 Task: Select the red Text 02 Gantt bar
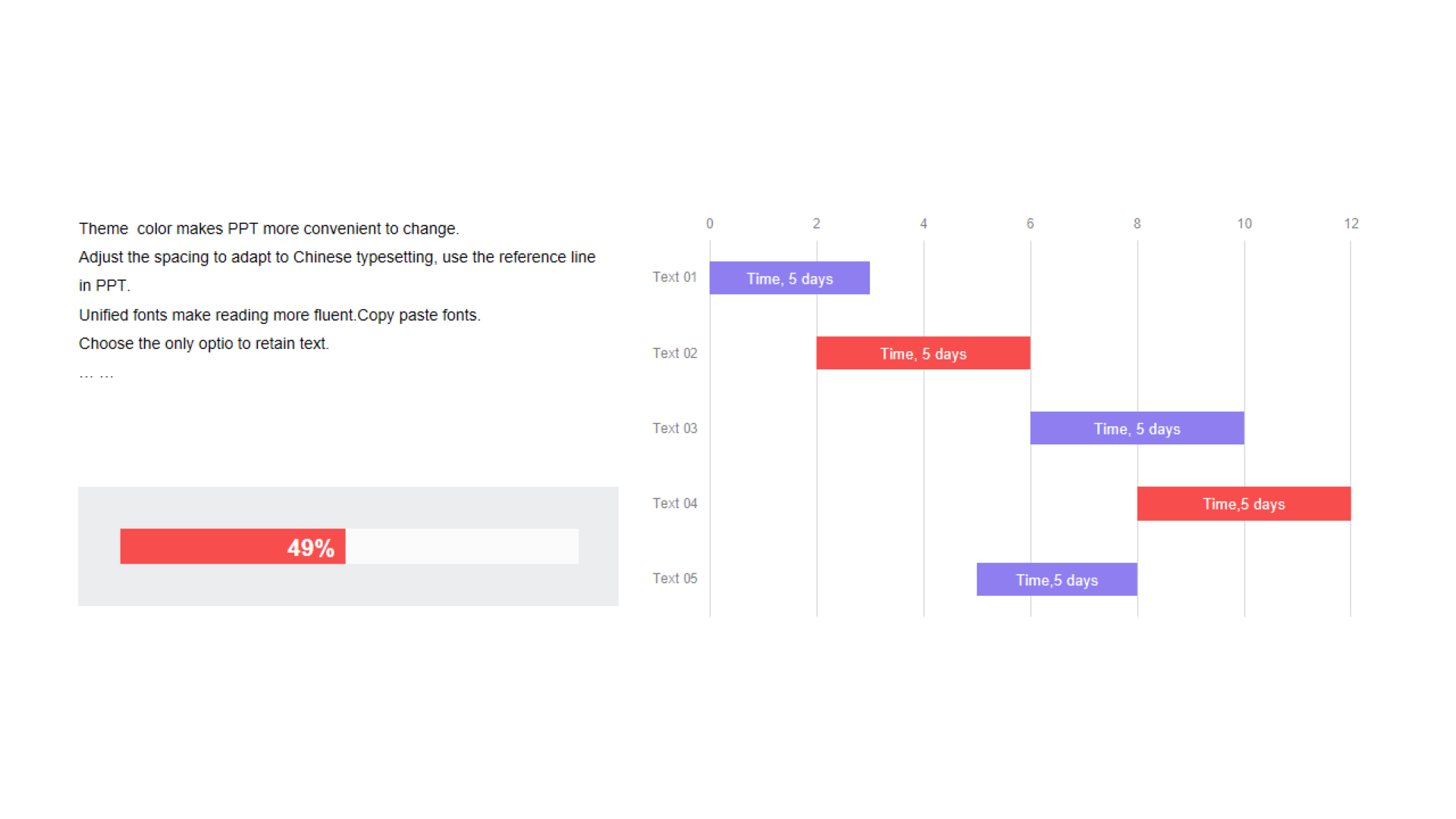click(x=923, y=353)
